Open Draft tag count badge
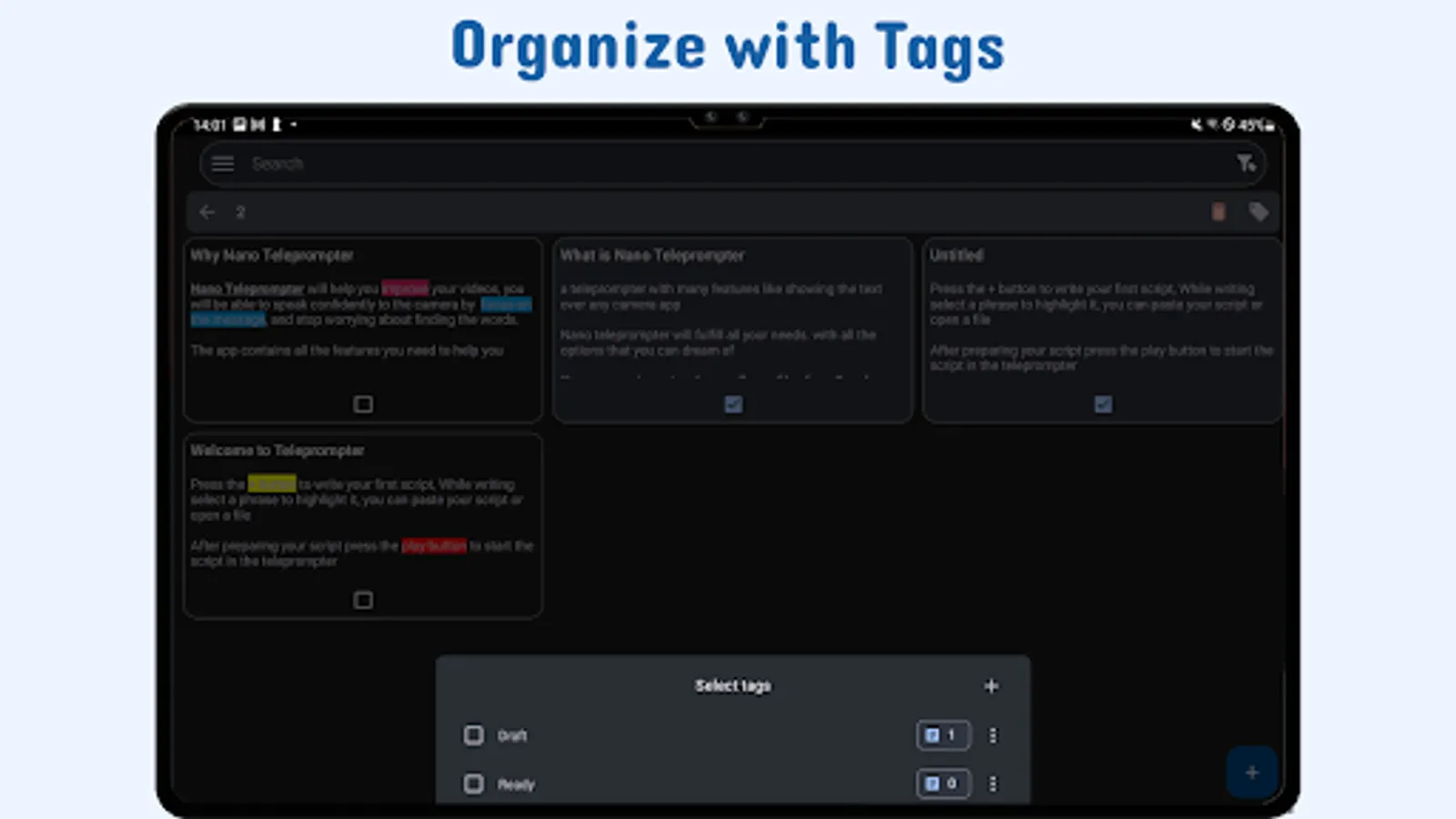The height and width of the screenshot is (819, 1456). (x=943, y=735)
